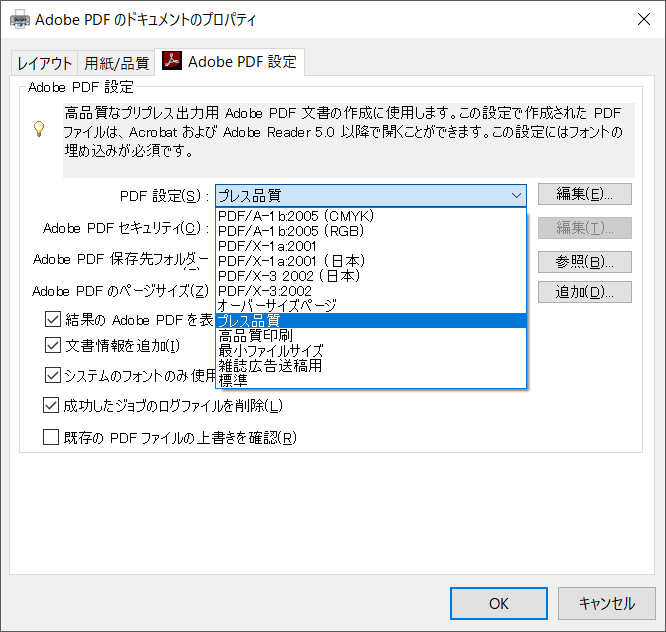Click the キャンセル button
Screen dimensions: 666x632
[607, 604]
